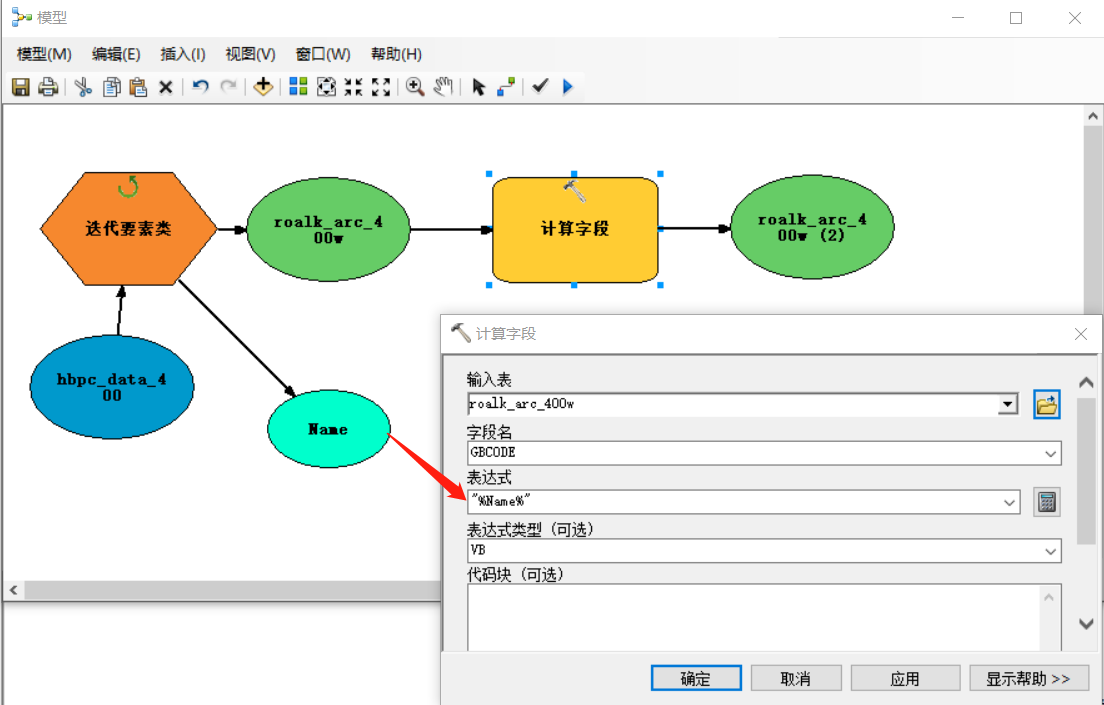Viewport: 1104px width, 705px height.
Task: Run the model with blue play icon
Action: (568, 87)
